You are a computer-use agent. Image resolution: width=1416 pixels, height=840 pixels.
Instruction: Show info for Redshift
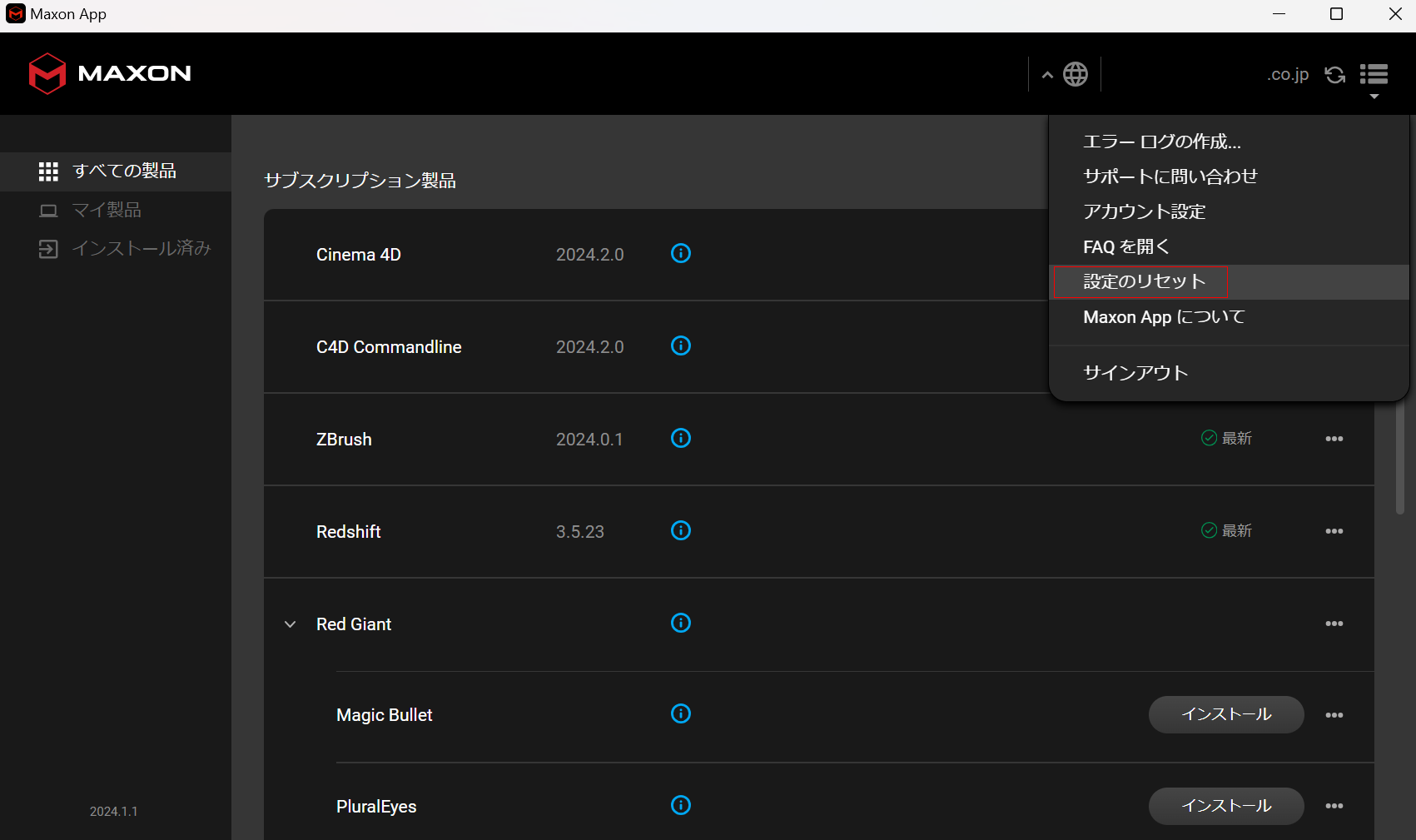coord(681,530)
